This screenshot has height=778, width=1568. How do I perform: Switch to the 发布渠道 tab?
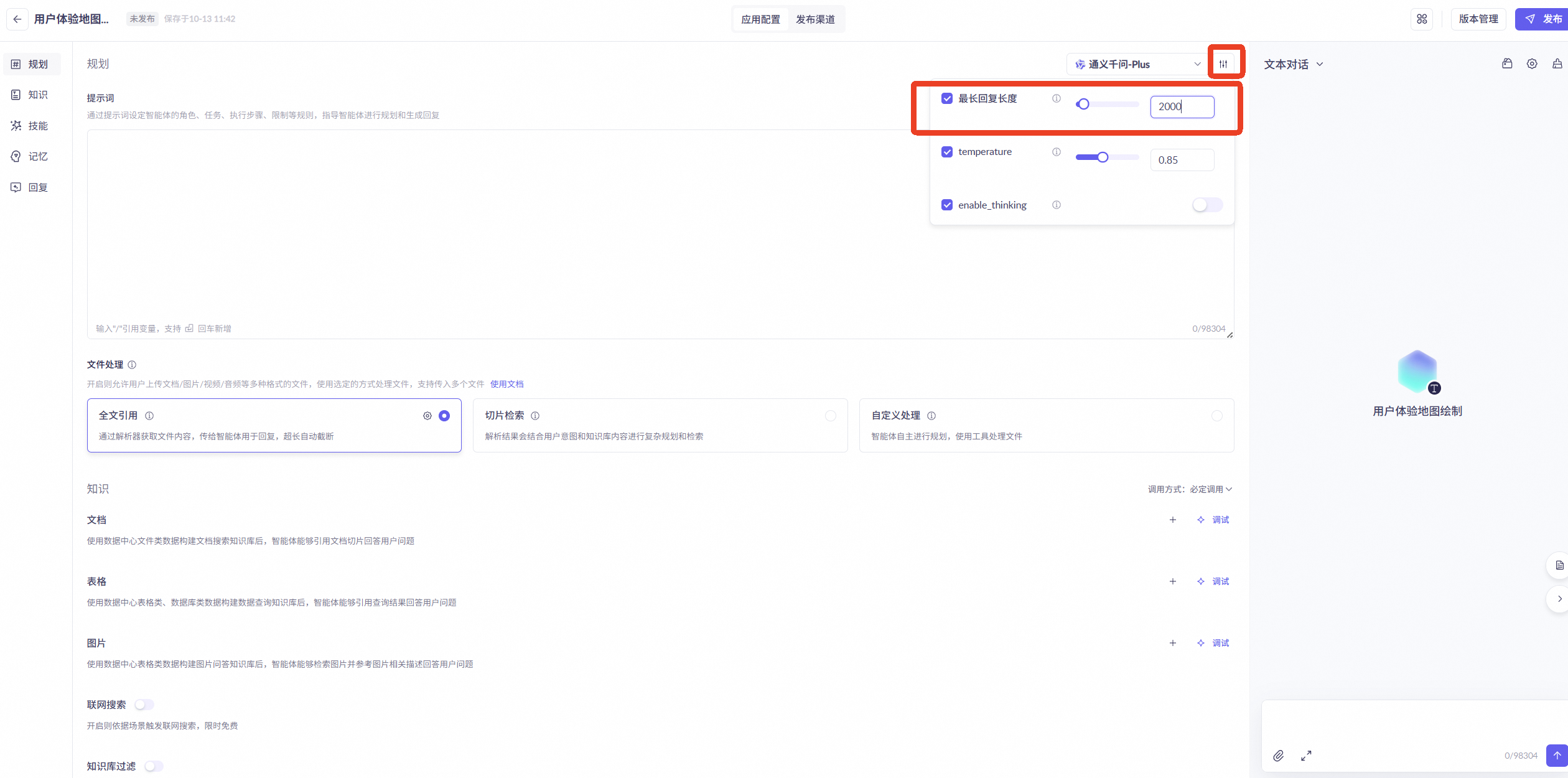(815, 19)
